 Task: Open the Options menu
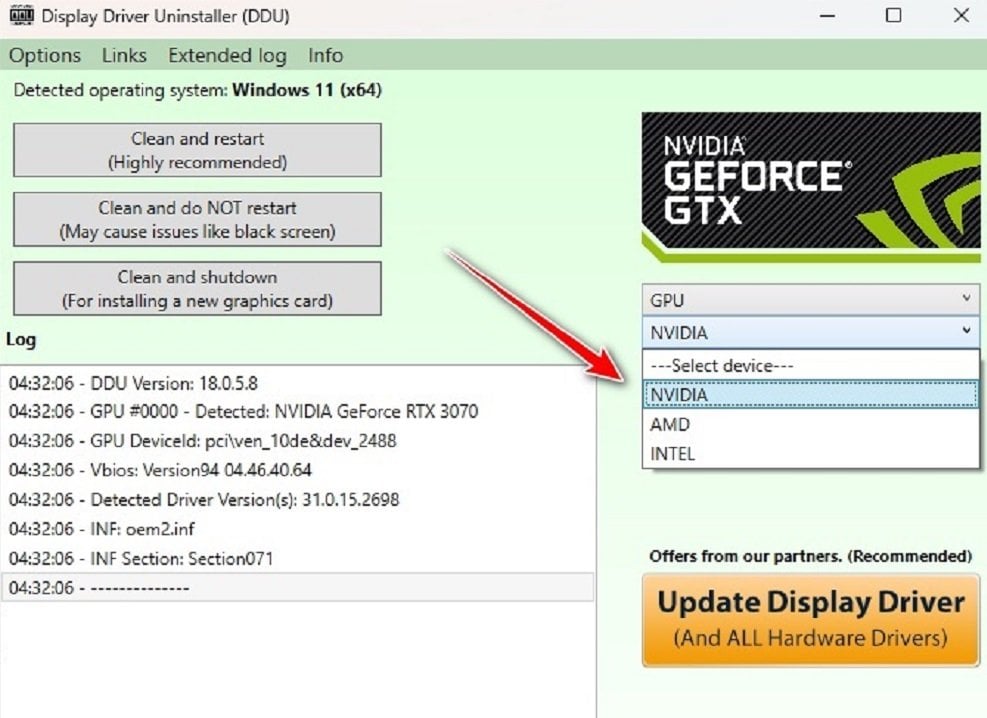pos(45,55)
